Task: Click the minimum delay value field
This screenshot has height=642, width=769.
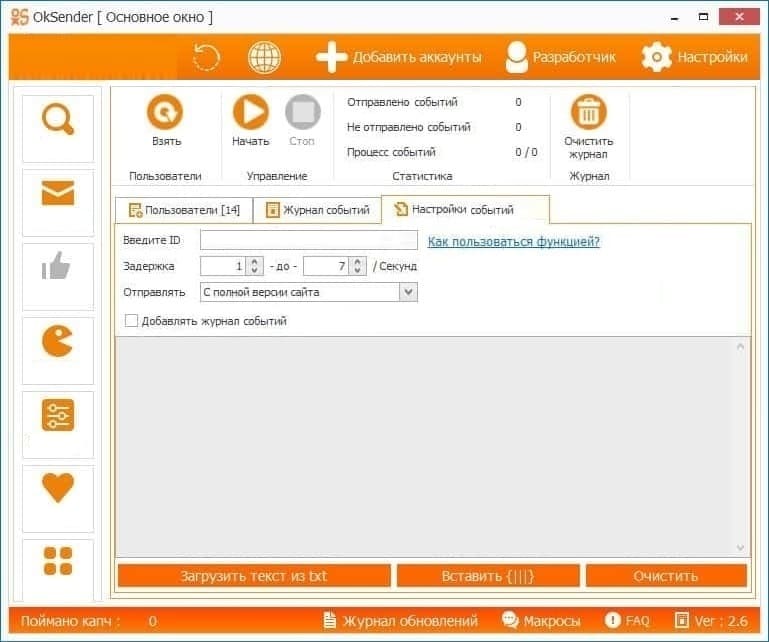Action: click(223, 266)
